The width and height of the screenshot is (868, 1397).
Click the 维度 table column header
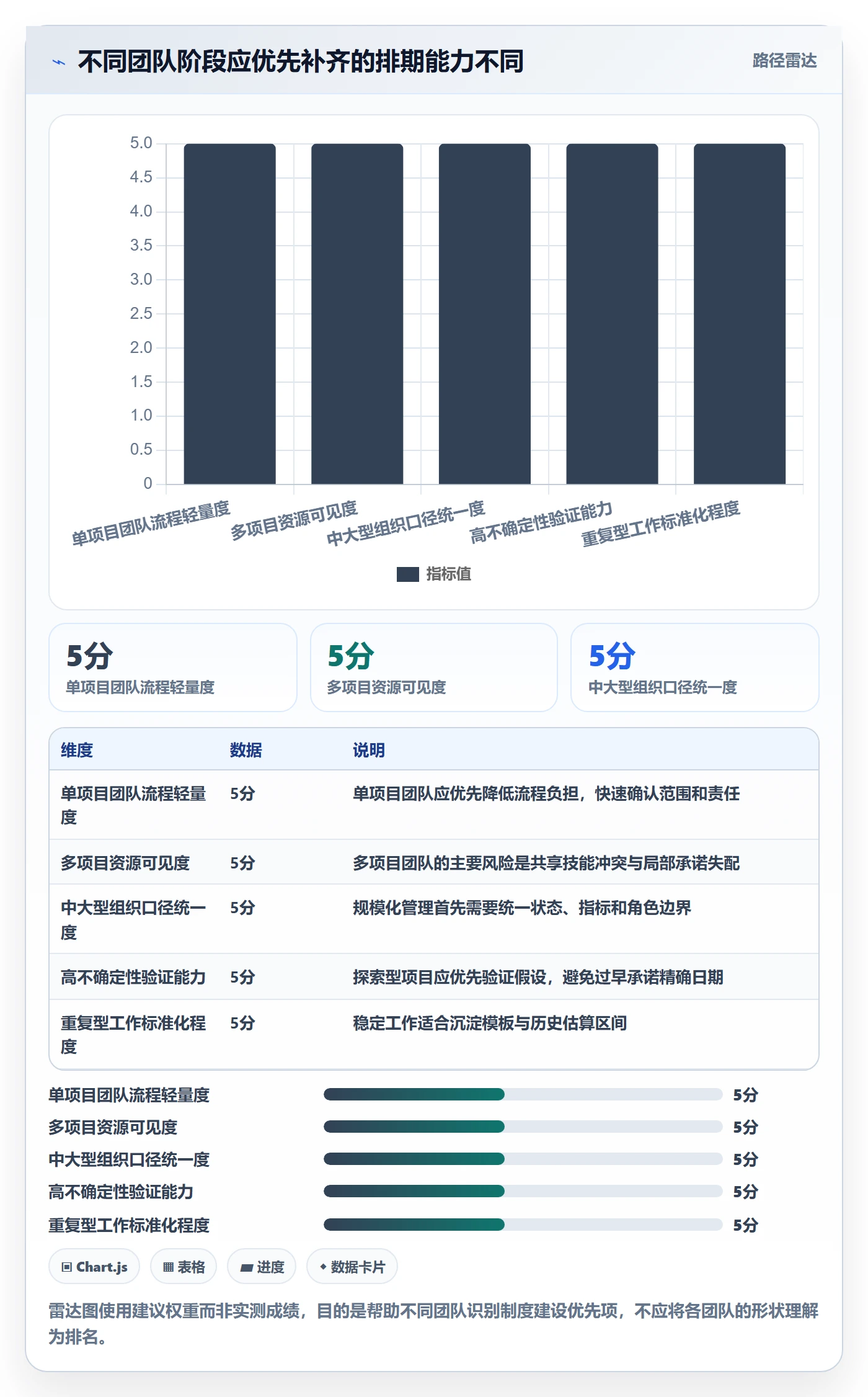[77, 750]
